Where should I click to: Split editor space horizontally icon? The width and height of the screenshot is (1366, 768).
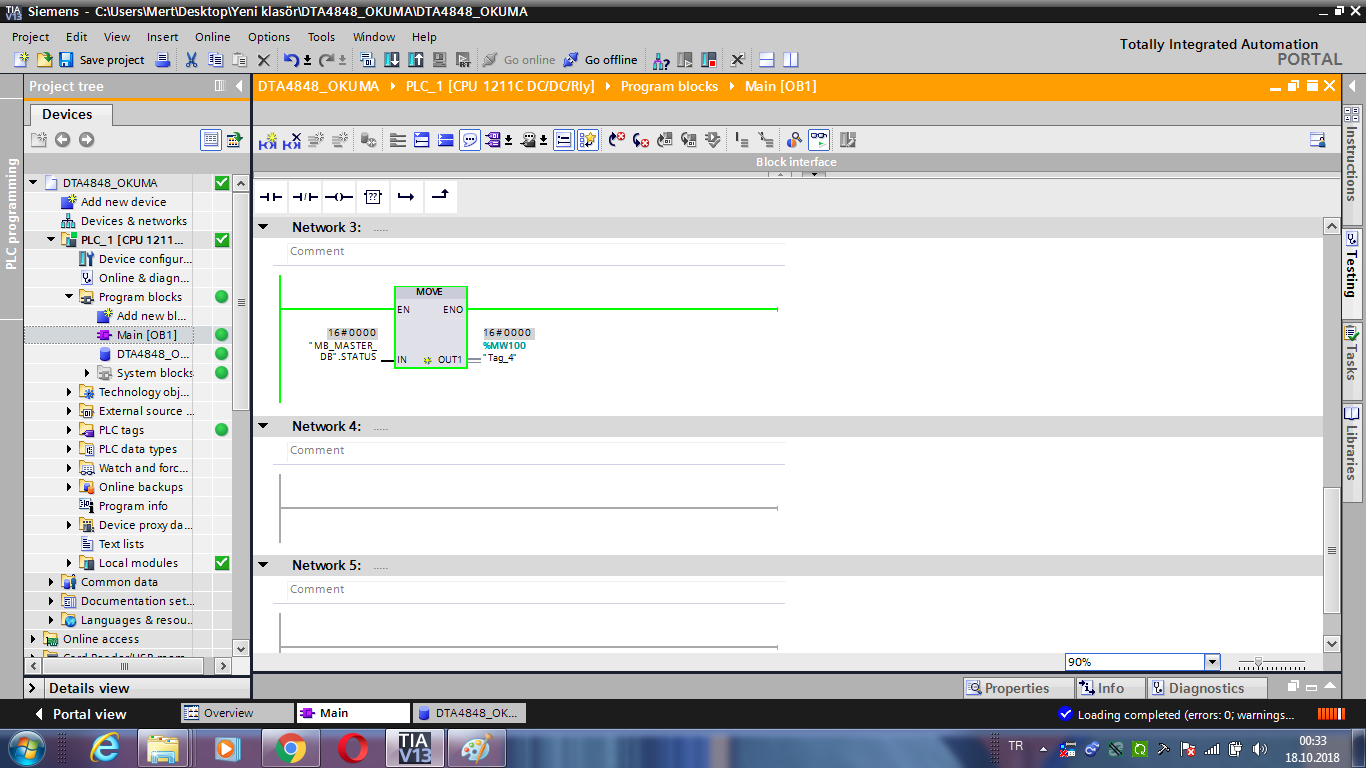point(767,60)
